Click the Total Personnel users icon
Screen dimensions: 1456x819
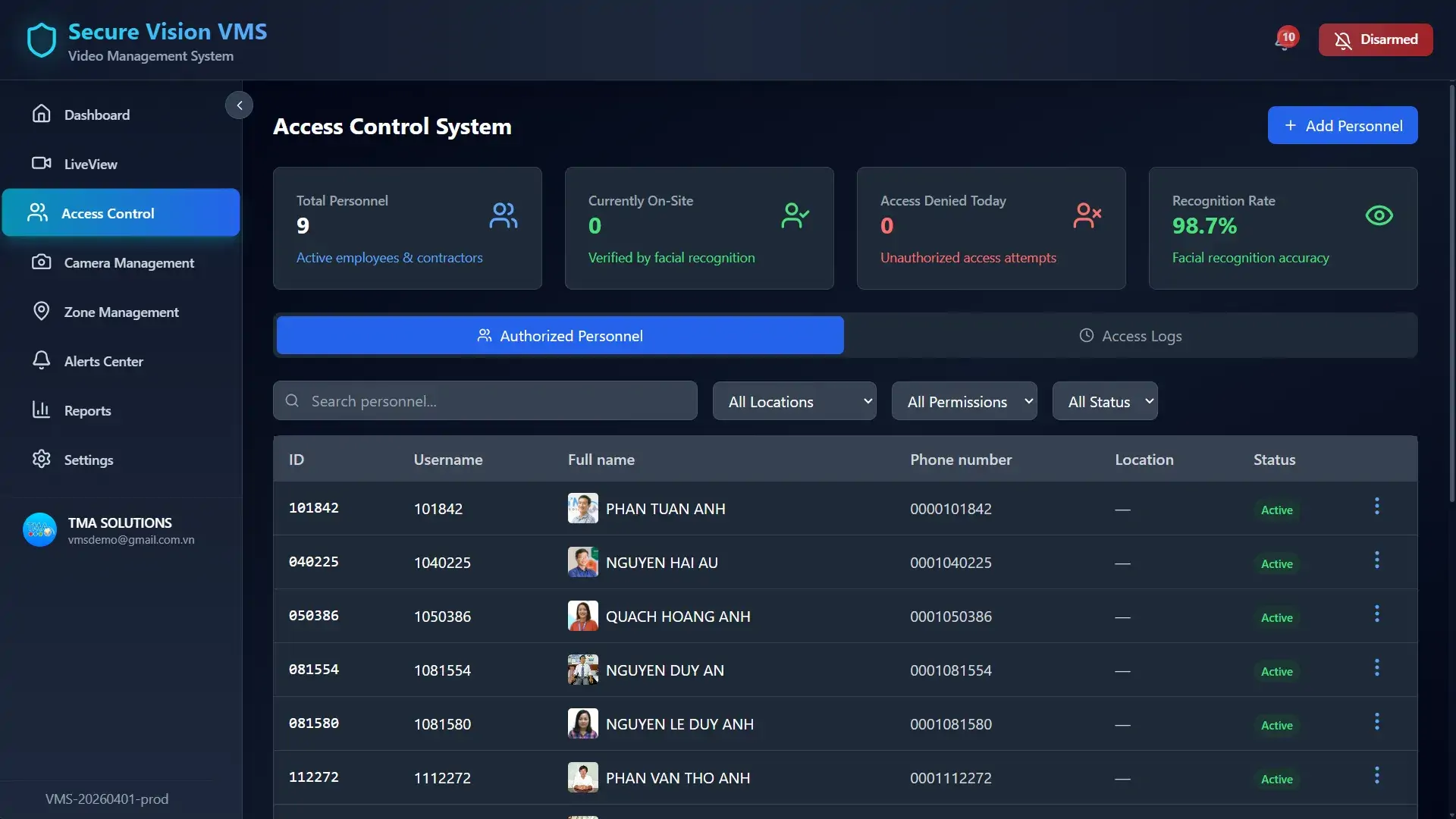click(504, 216)
